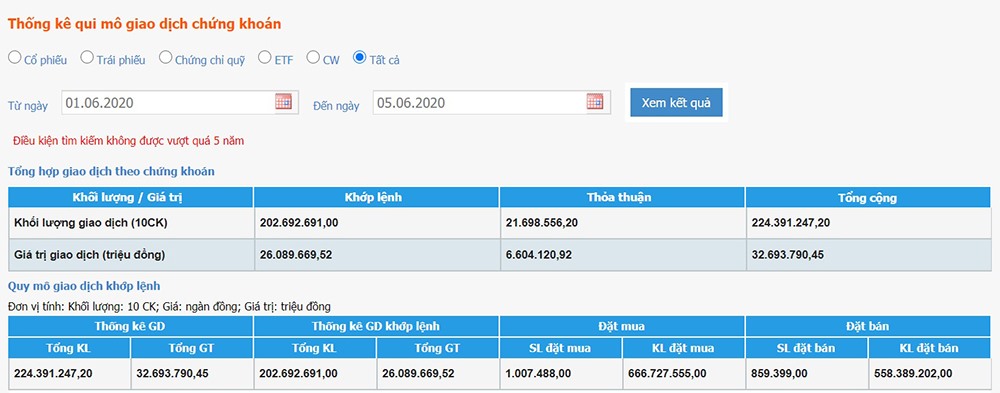
Task: Select the Cổ phiếu radio button
Action: [x=14, y=57]
